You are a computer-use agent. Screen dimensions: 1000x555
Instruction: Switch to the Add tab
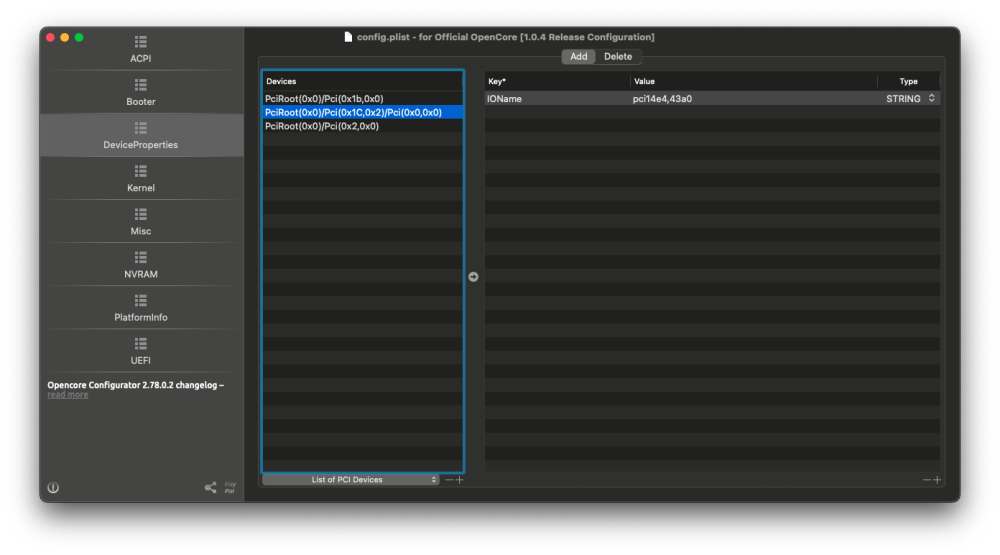coord(578,57)
